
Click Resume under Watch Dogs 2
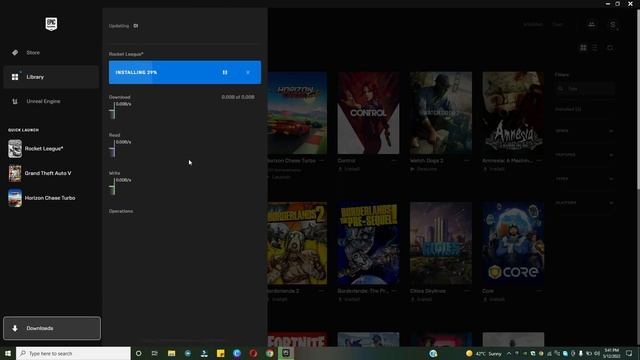click(x=424, y=169)
